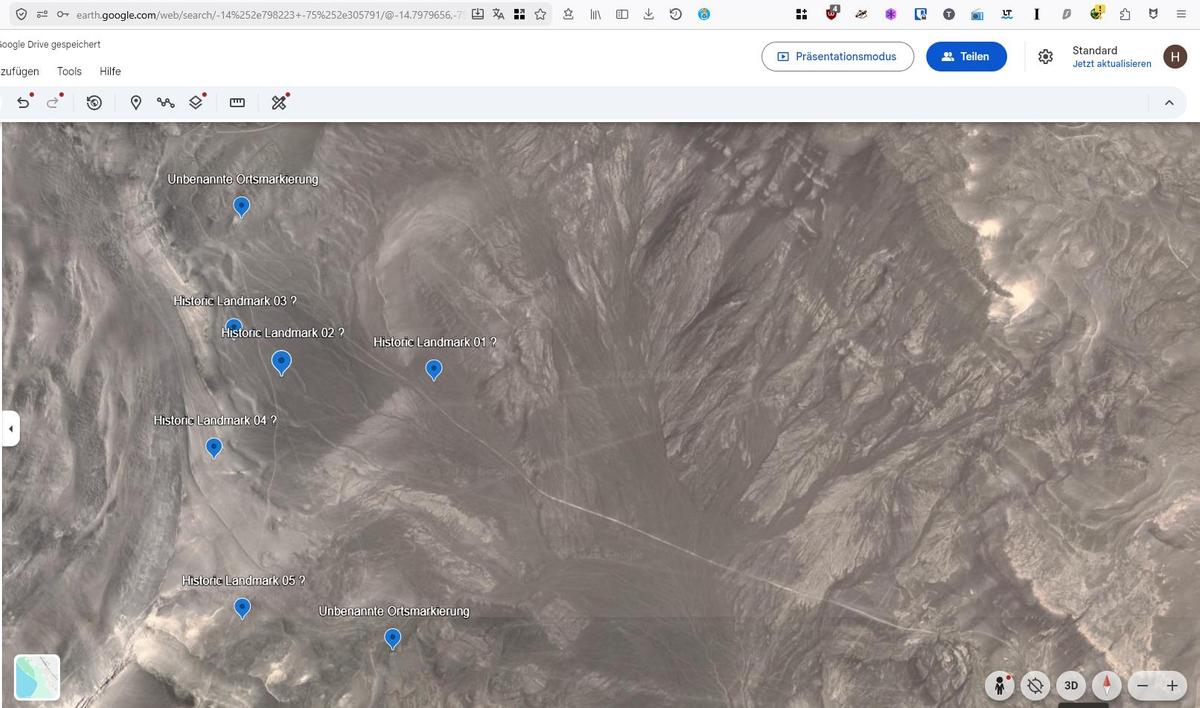Open the Hilfe menu

point(110,71)
